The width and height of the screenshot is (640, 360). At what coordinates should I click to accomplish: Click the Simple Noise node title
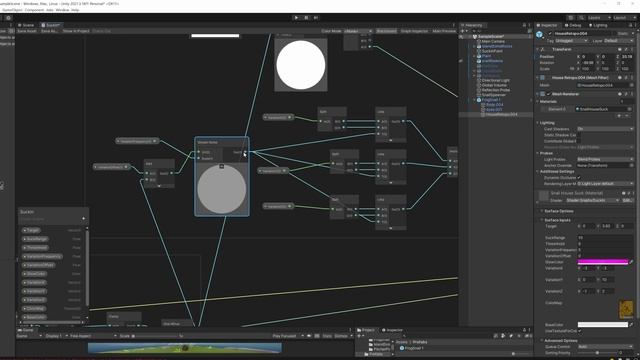(x=207, y=142)
